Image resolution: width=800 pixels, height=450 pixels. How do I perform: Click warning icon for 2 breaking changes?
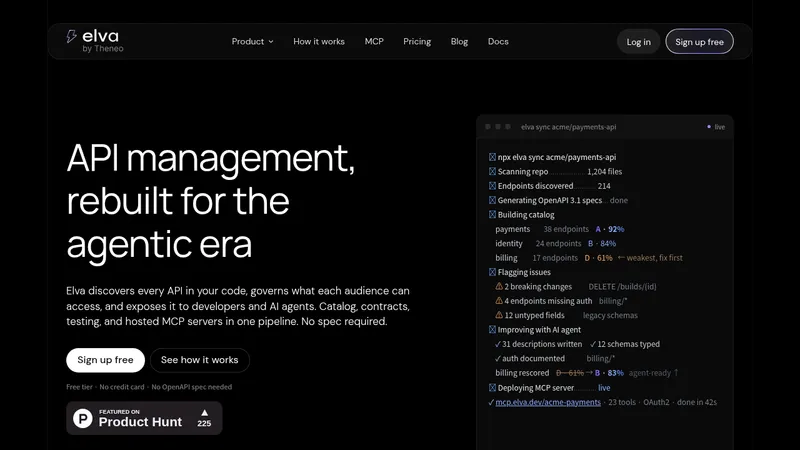tap(499, 287)
